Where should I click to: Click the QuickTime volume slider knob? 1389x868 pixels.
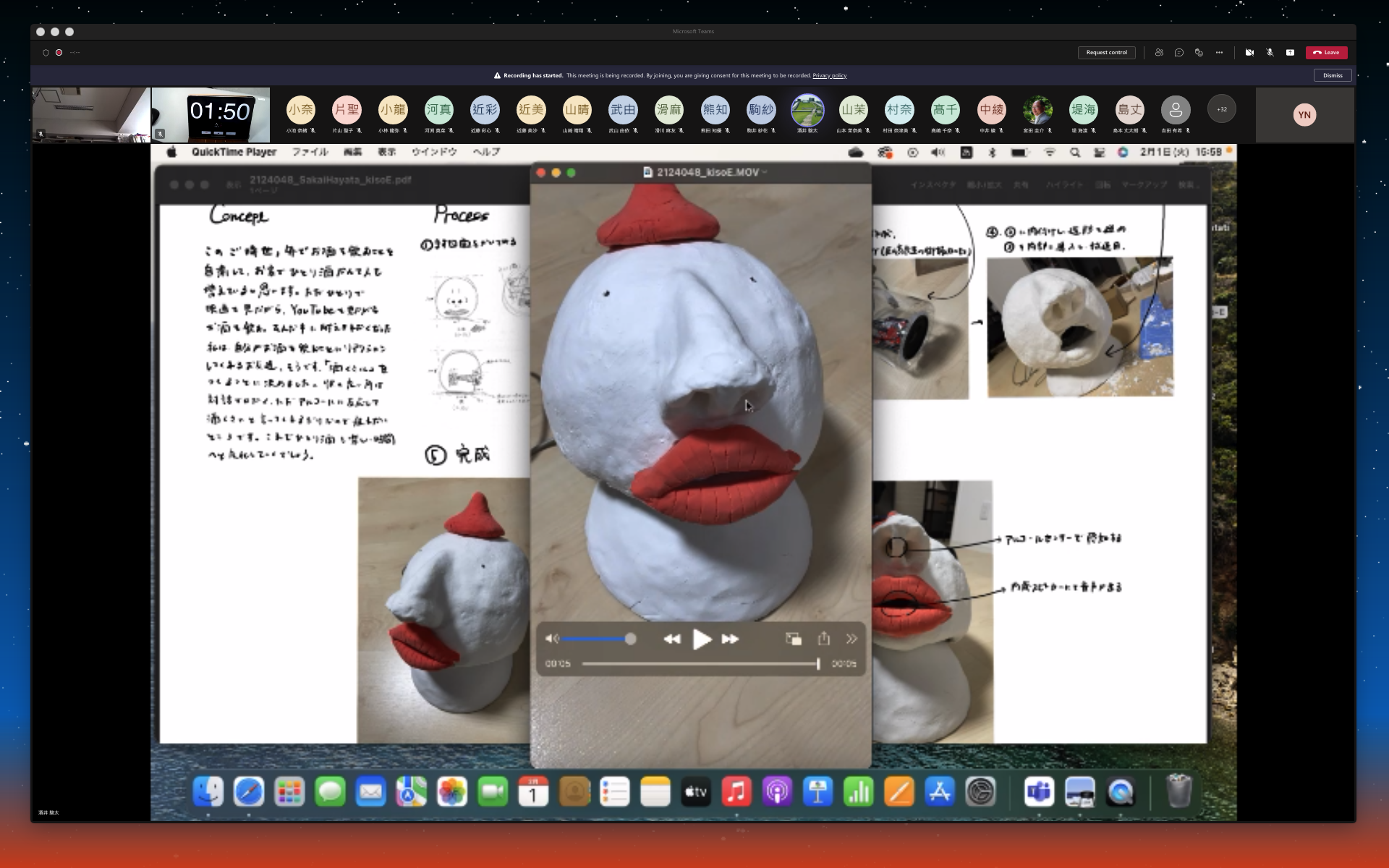click(631, 639)
